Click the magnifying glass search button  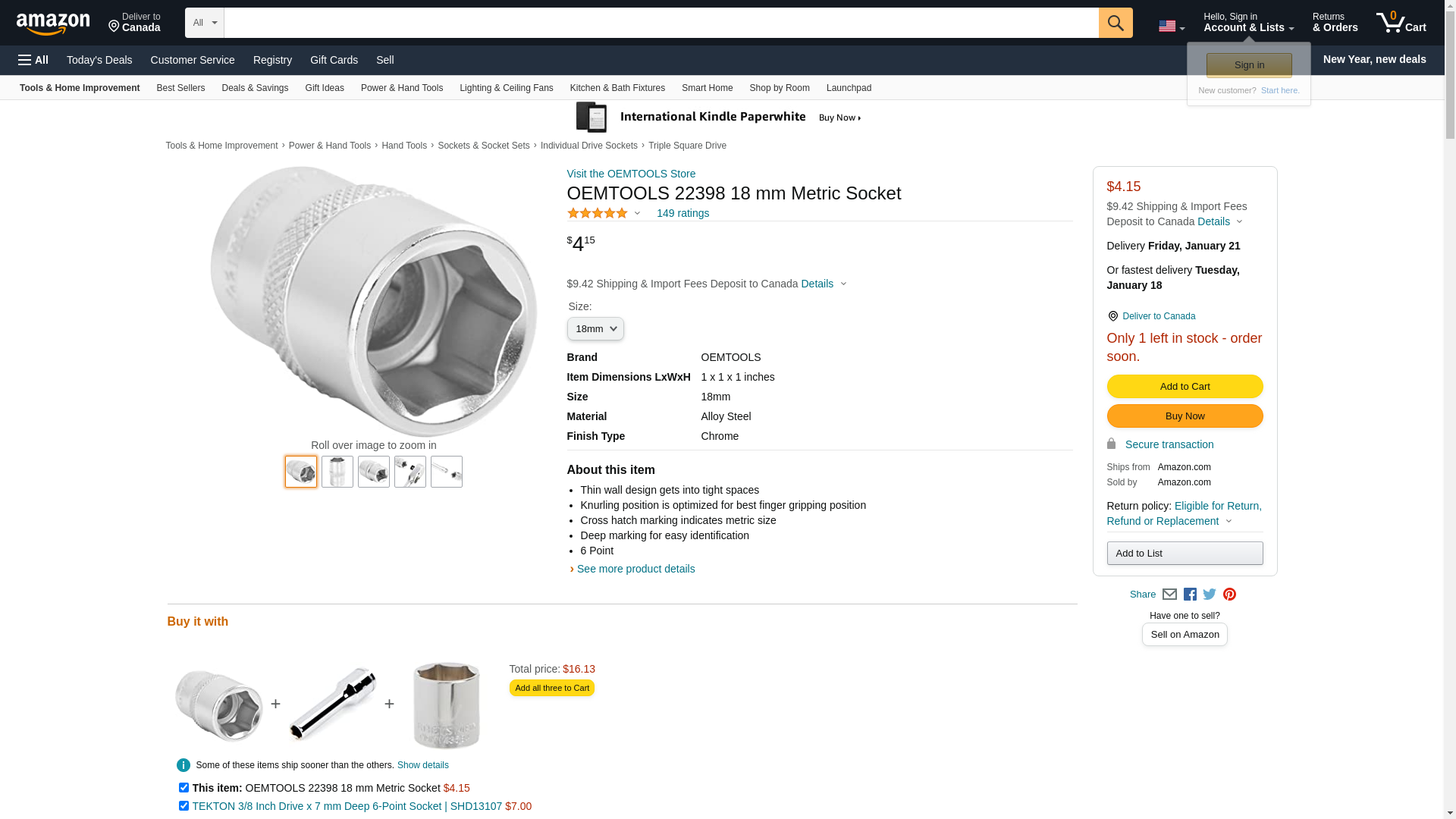click(1115, 23)
